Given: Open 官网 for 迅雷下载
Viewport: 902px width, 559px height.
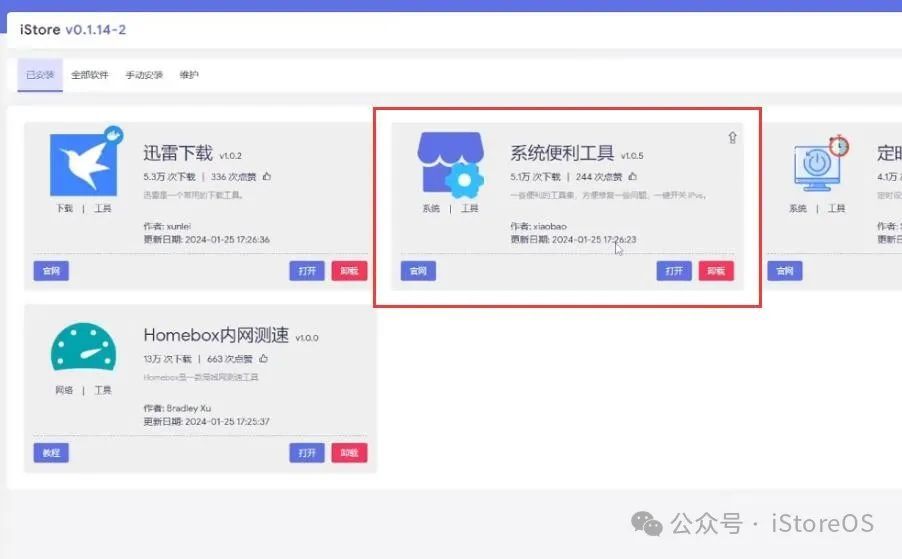Looking at the screenshot, I should pyautogui.click(x=51, y=271).
